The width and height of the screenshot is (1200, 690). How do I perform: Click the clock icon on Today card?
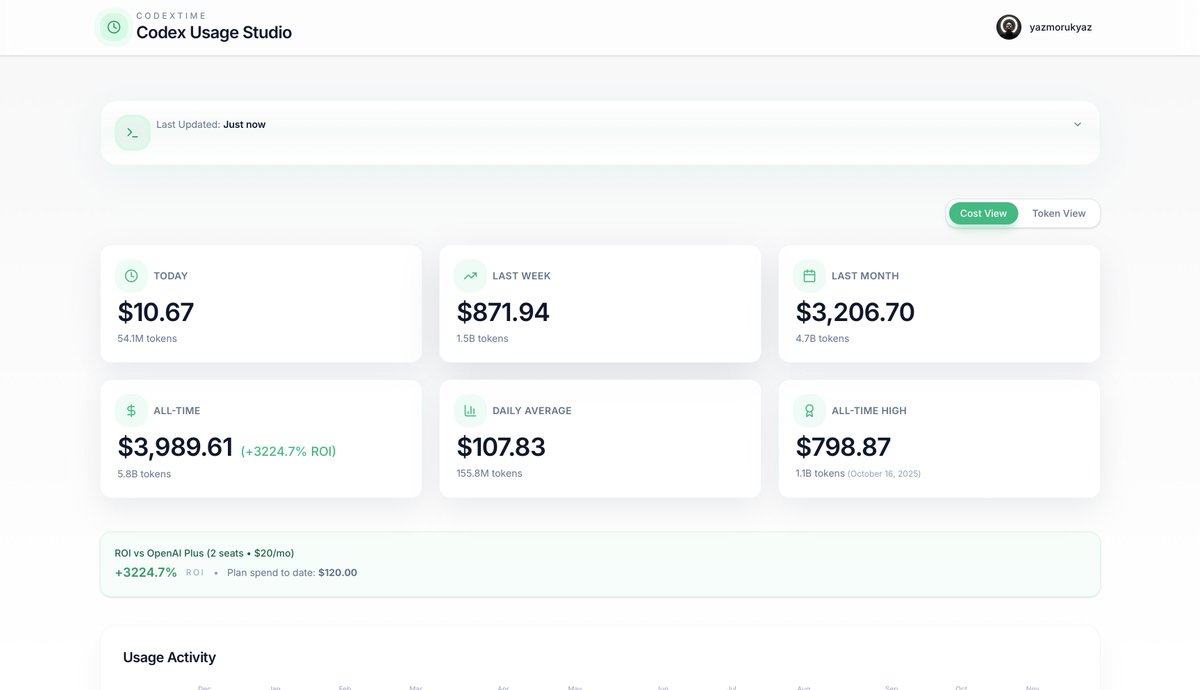coord(131,276)
